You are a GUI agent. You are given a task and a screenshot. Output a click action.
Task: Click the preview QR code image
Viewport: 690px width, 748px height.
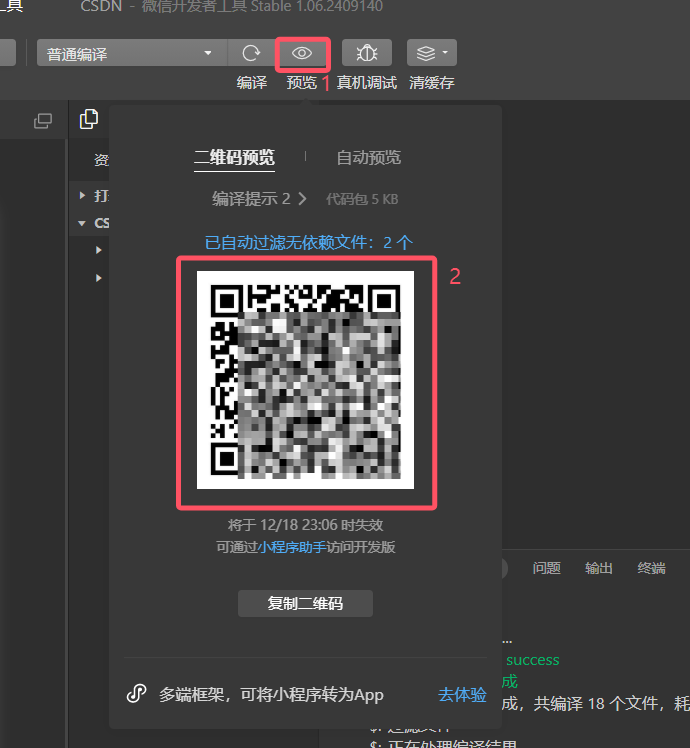305,380
